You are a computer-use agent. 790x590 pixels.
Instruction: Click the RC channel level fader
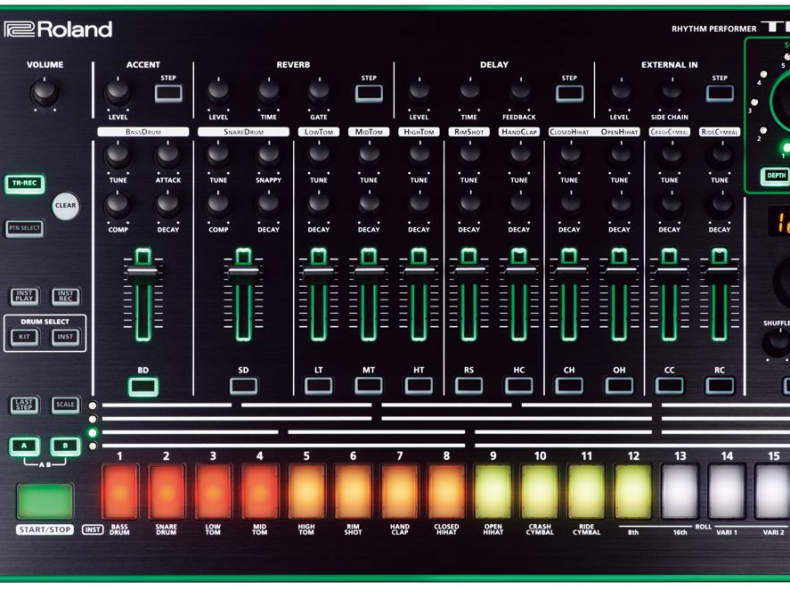pyautogui.click(x=719, y=271)
